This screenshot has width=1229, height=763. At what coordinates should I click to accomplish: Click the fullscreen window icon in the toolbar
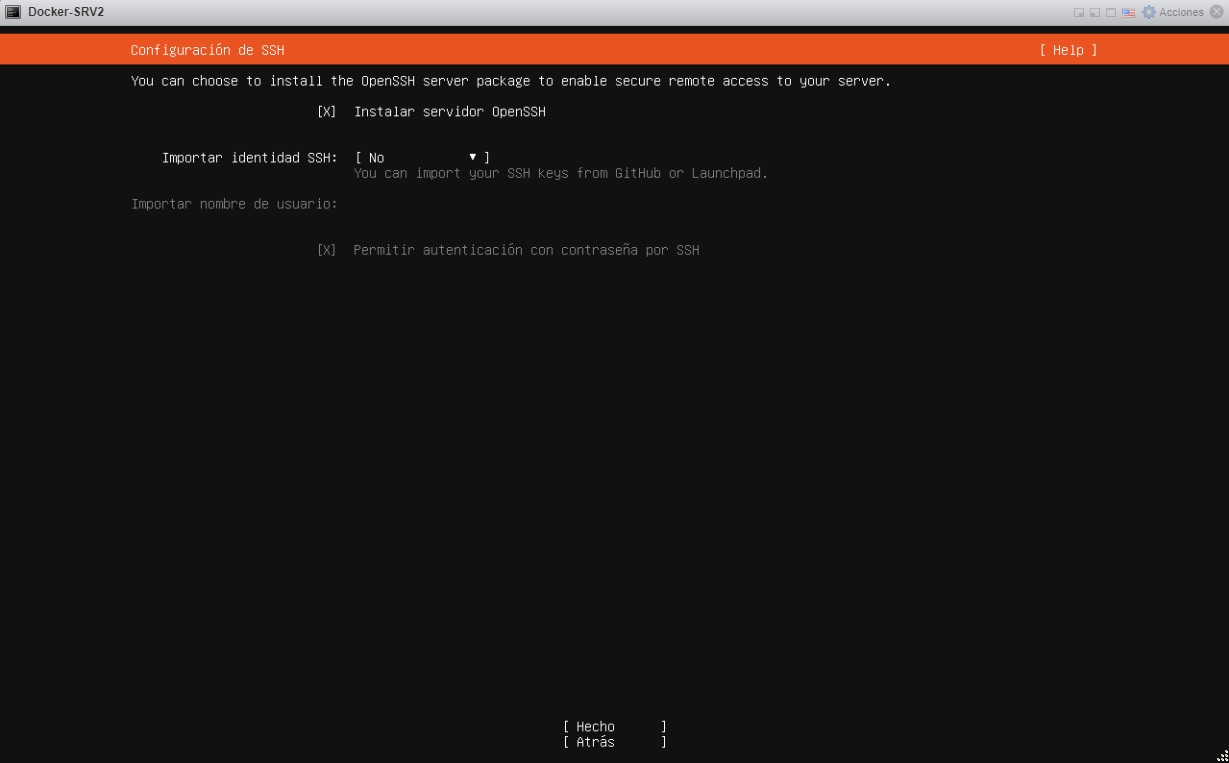[x=1111, y=11]
